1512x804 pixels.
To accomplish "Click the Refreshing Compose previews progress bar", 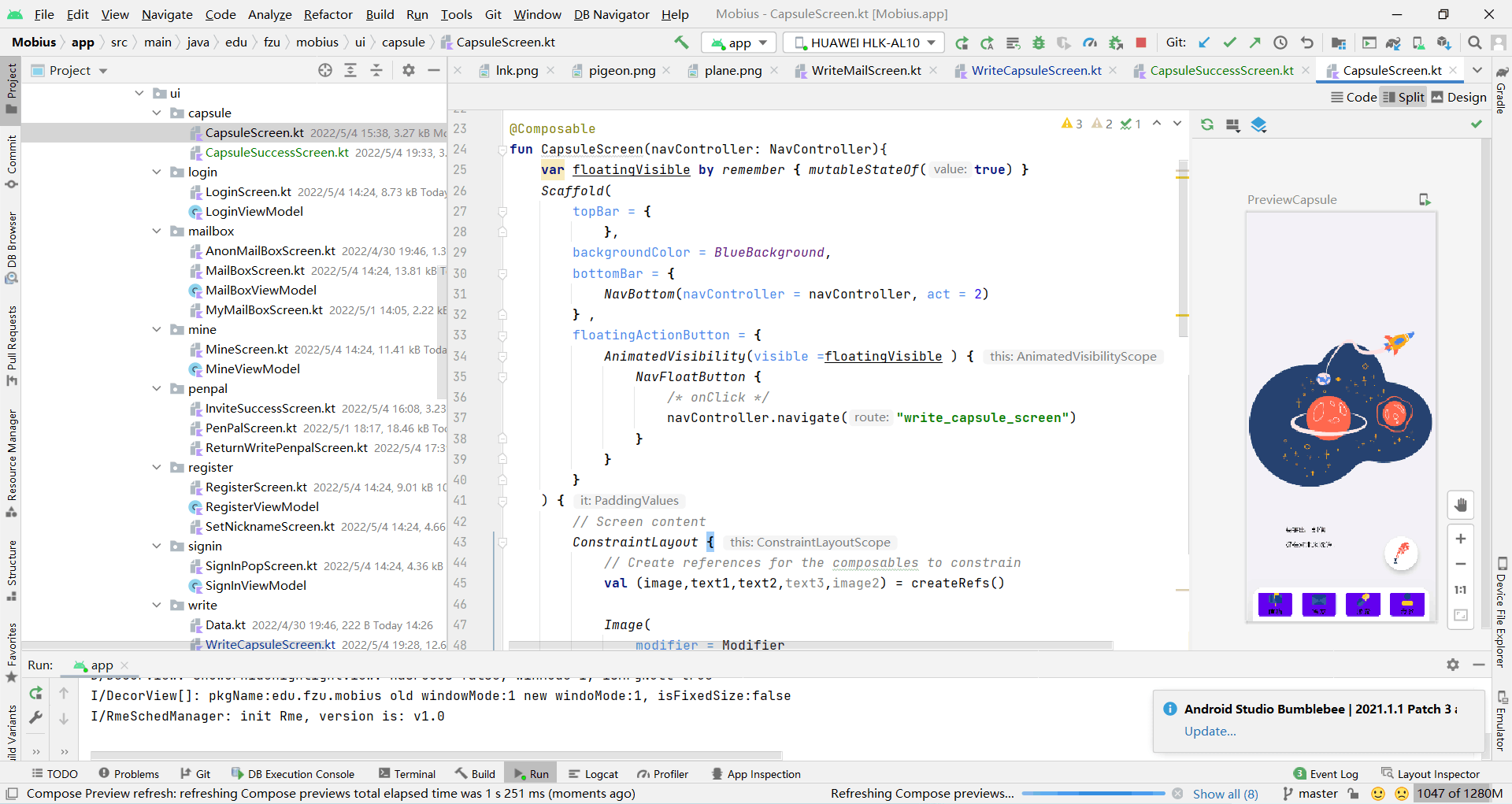I will click(x=1092, y=794).
